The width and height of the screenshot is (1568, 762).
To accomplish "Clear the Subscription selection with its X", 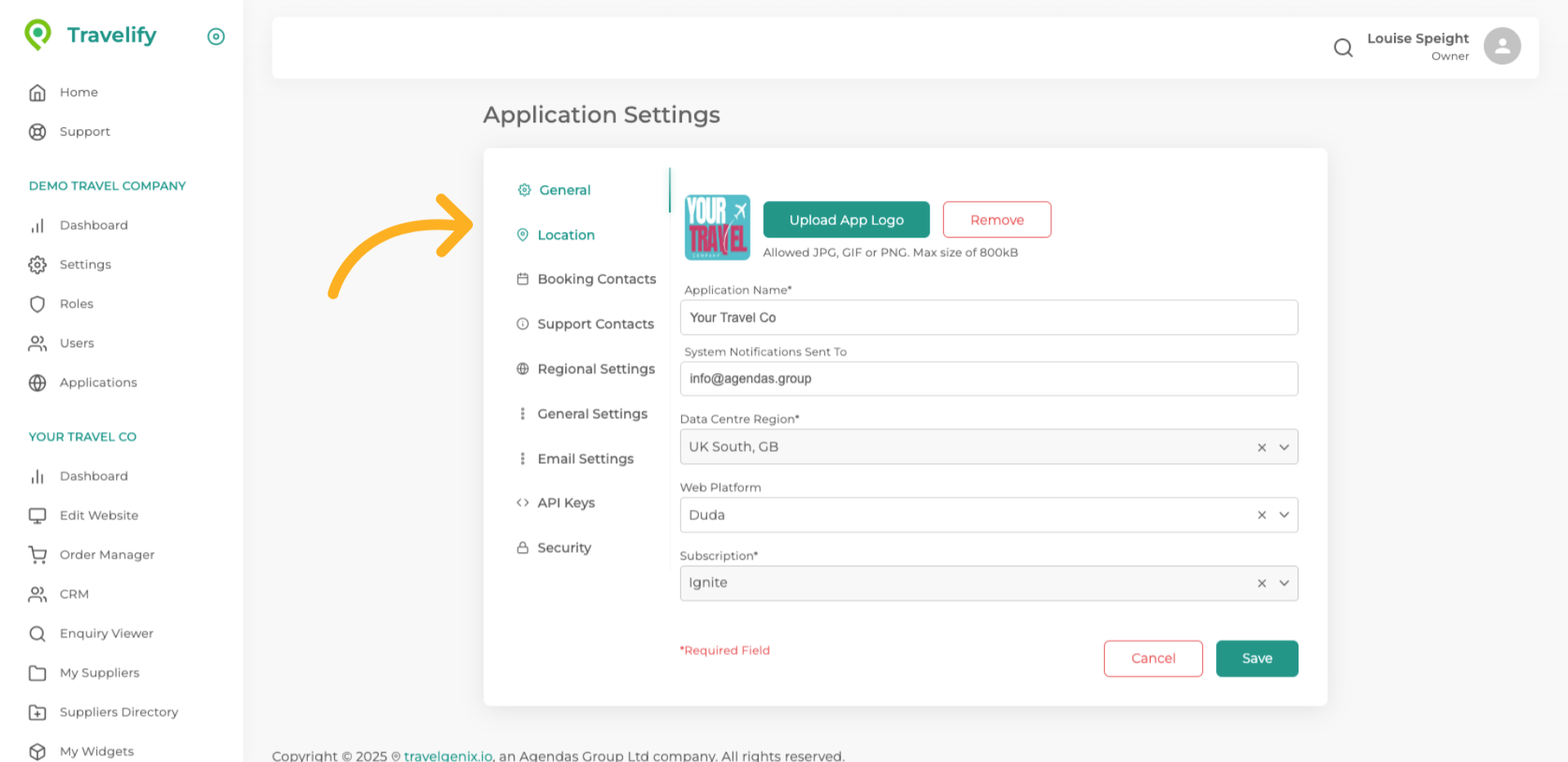I will (x=1262, y=582).
